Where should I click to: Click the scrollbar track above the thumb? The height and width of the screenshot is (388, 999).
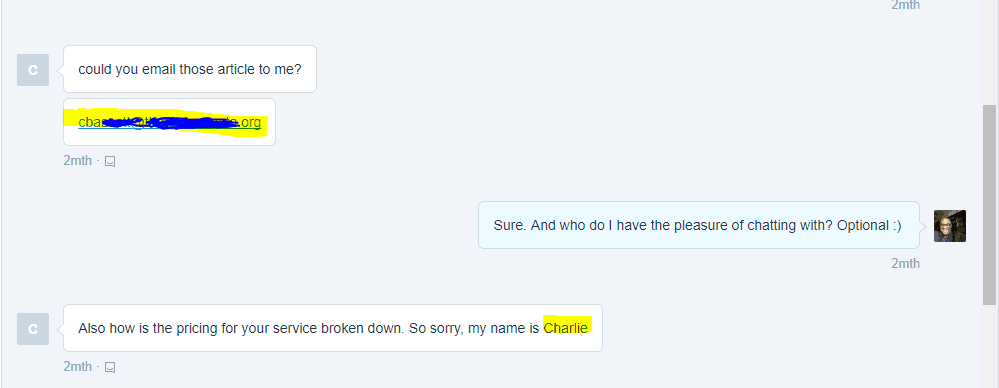pos(989,52)
